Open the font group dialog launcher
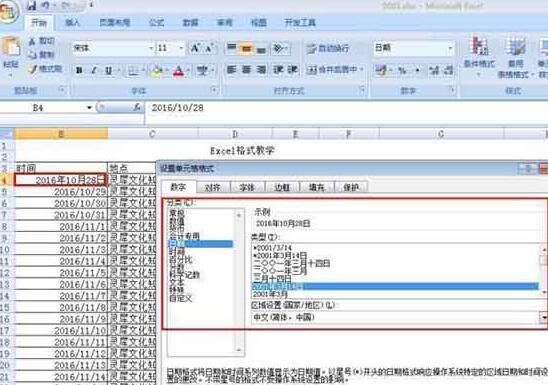This screenshot has width=548, height=385. [214, 90]
